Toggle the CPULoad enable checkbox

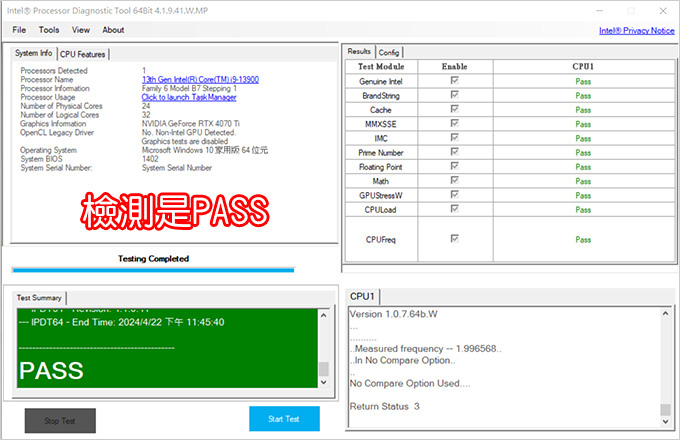454,209
